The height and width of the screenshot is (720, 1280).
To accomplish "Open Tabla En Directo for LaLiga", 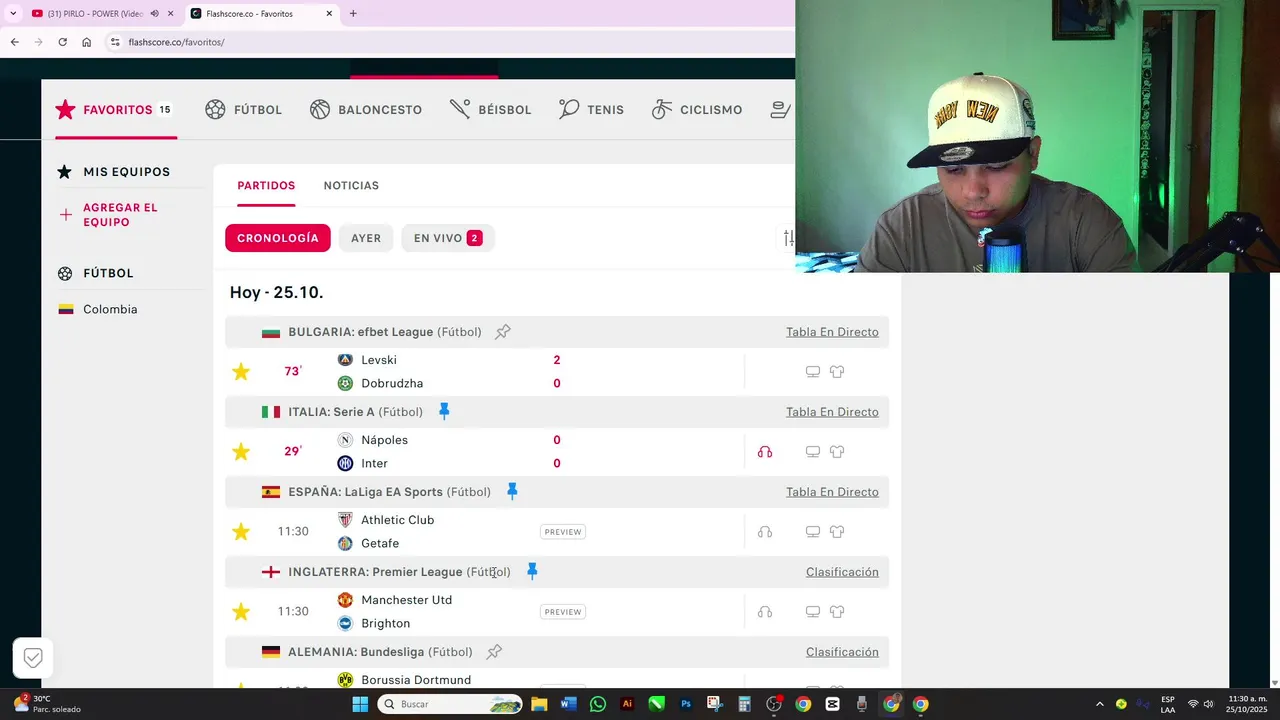I will tap(832, 492).
